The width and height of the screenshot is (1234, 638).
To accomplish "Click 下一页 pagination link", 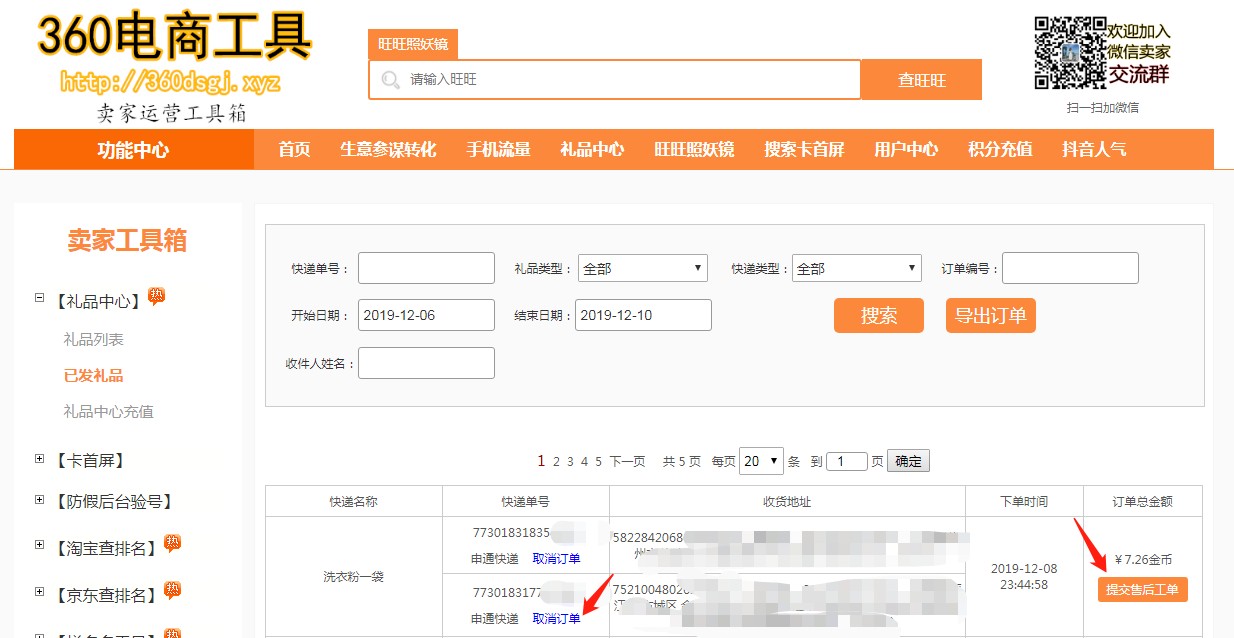I will click(x=627, y=462).
